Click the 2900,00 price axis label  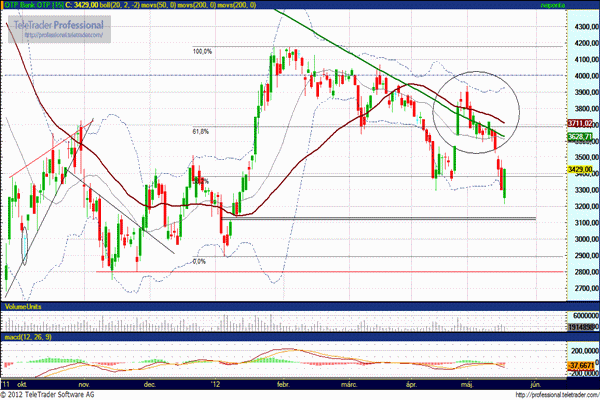[x=586, y=255]
